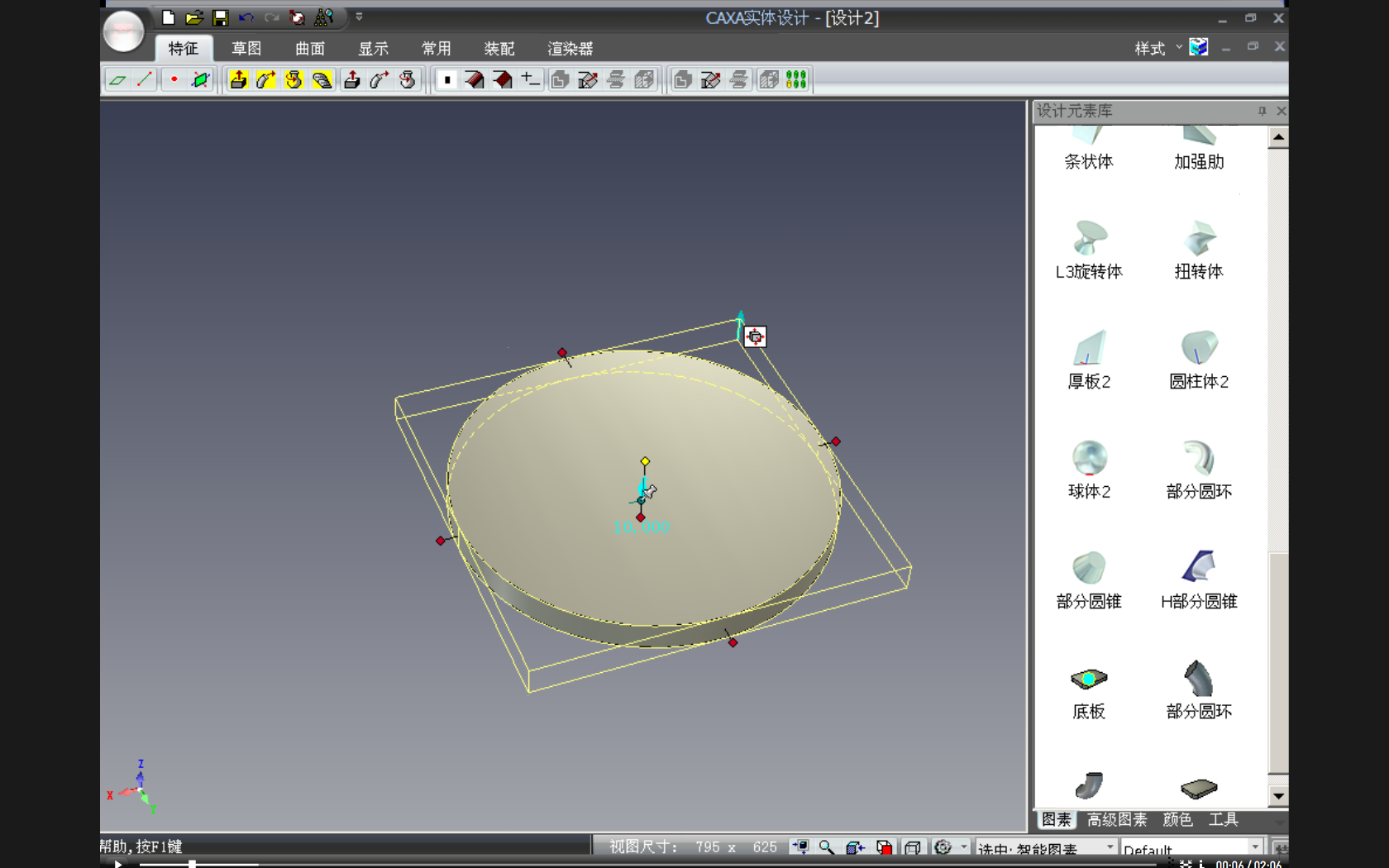This screenshot has width=1389, height=868.
Task: Open the 渲染器 menu tab
Action: tap(569, 49)
